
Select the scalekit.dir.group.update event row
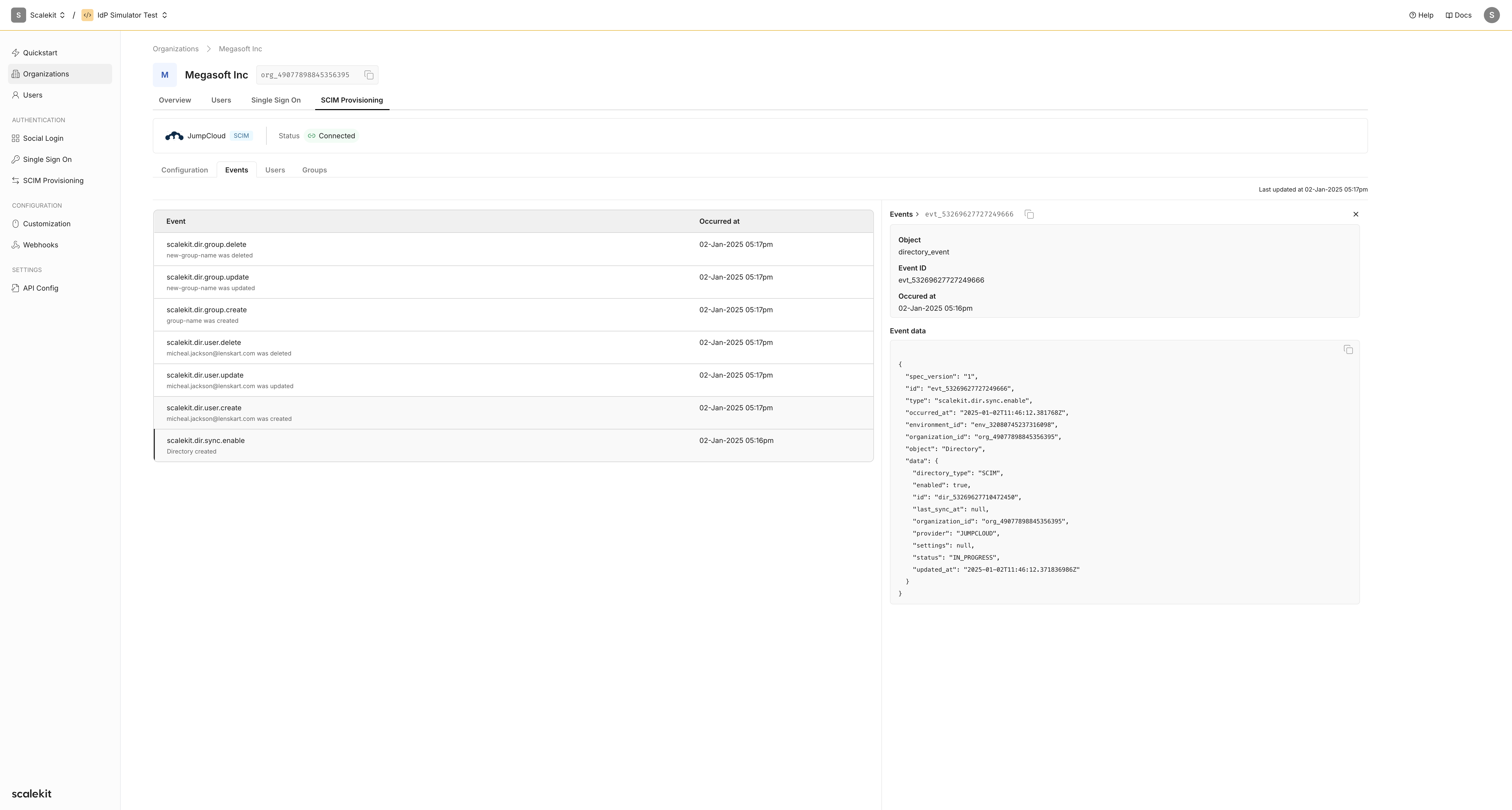(x=513, y=282)
